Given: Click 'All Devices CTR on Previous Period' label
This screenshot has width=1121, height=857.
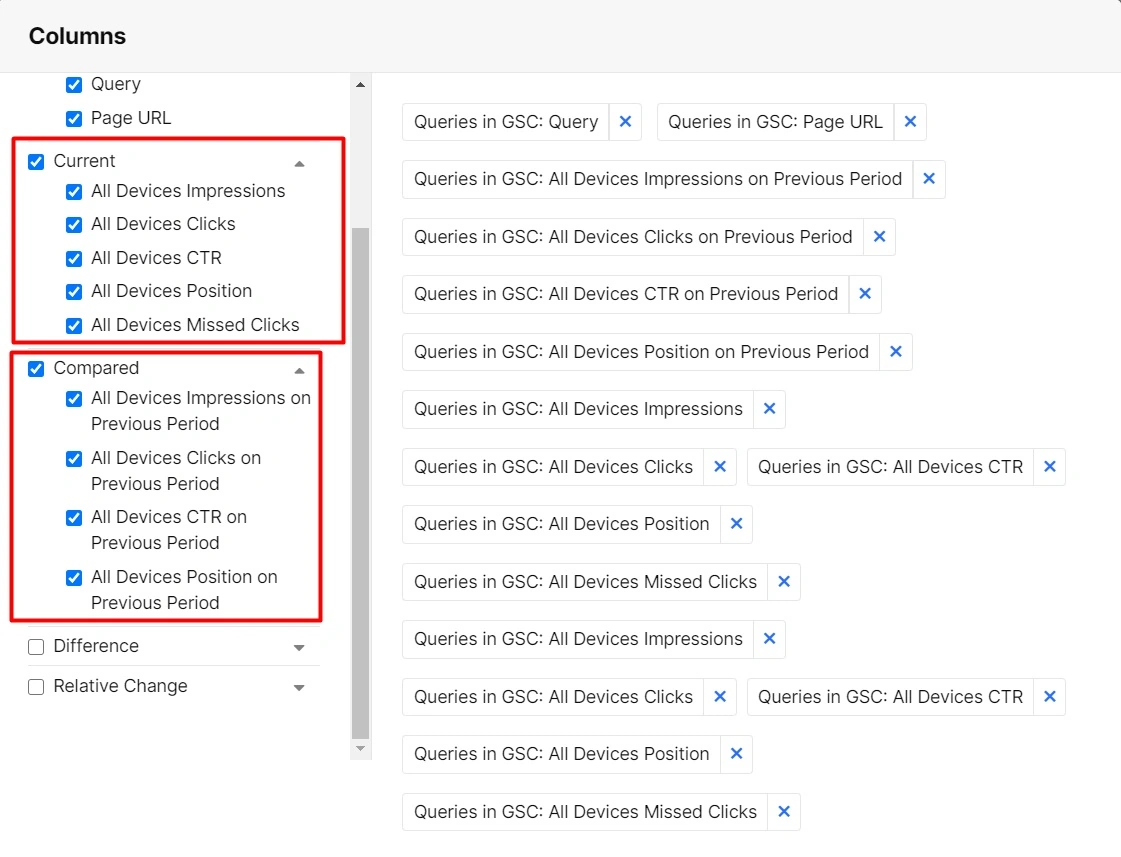Looking at the screenshot, I should click(x=169, y=530).
